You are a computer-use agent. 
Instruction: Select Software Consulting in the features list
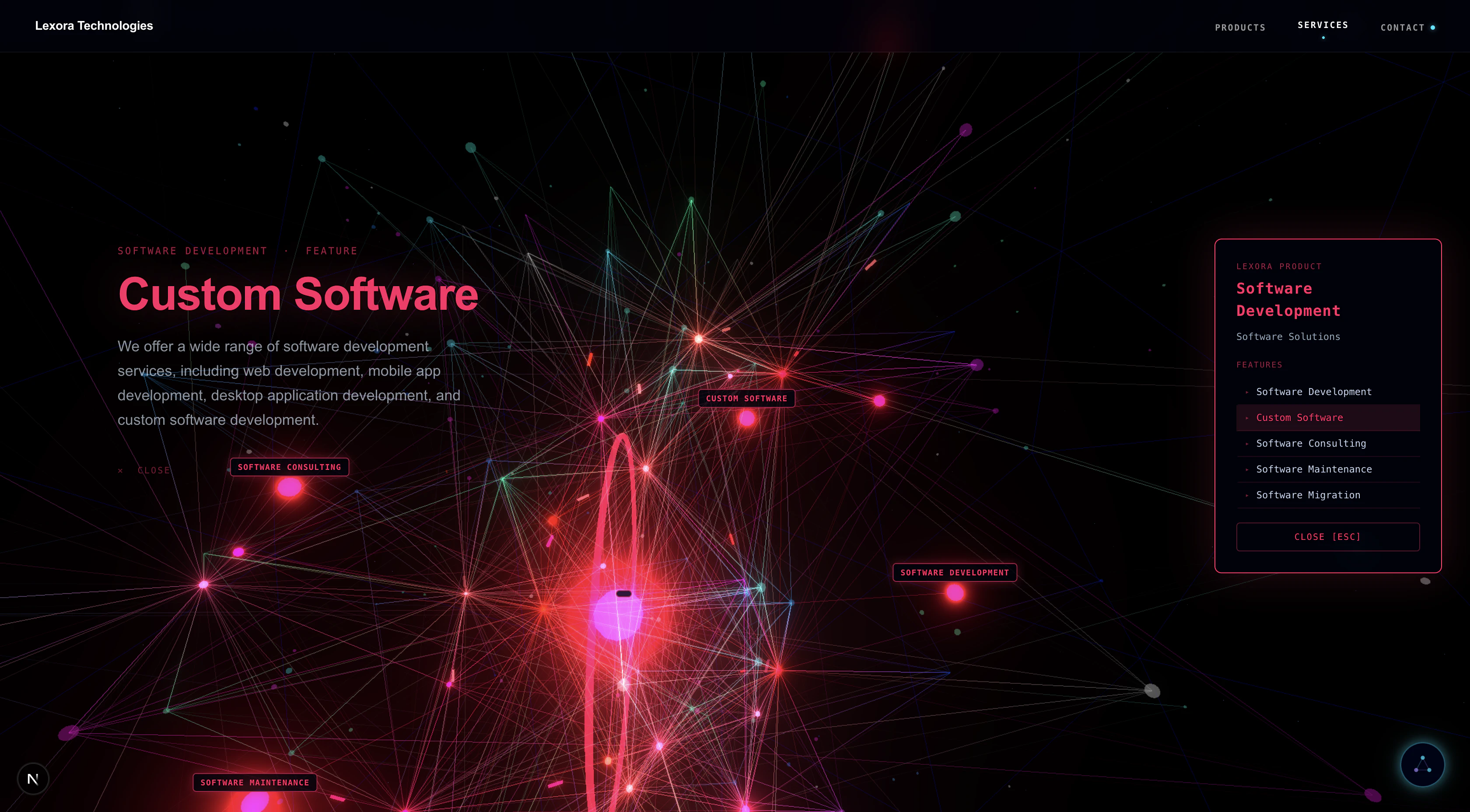[x=1327, y=443]
